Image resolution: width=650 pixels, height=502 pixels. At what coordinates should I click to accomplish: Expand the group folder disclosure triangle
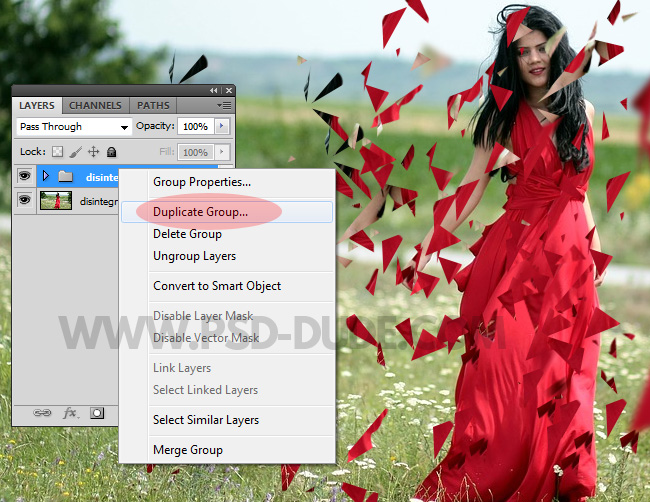46,176
